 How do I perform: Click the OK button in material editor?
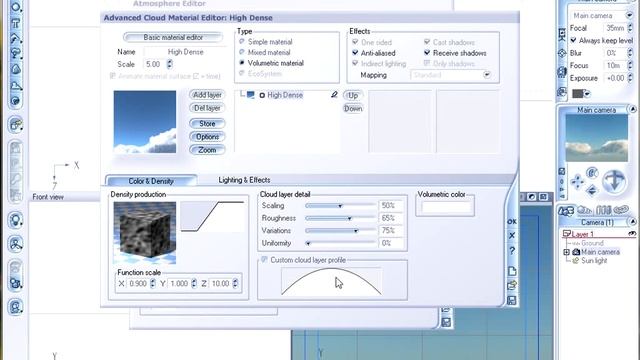[512, 222]
